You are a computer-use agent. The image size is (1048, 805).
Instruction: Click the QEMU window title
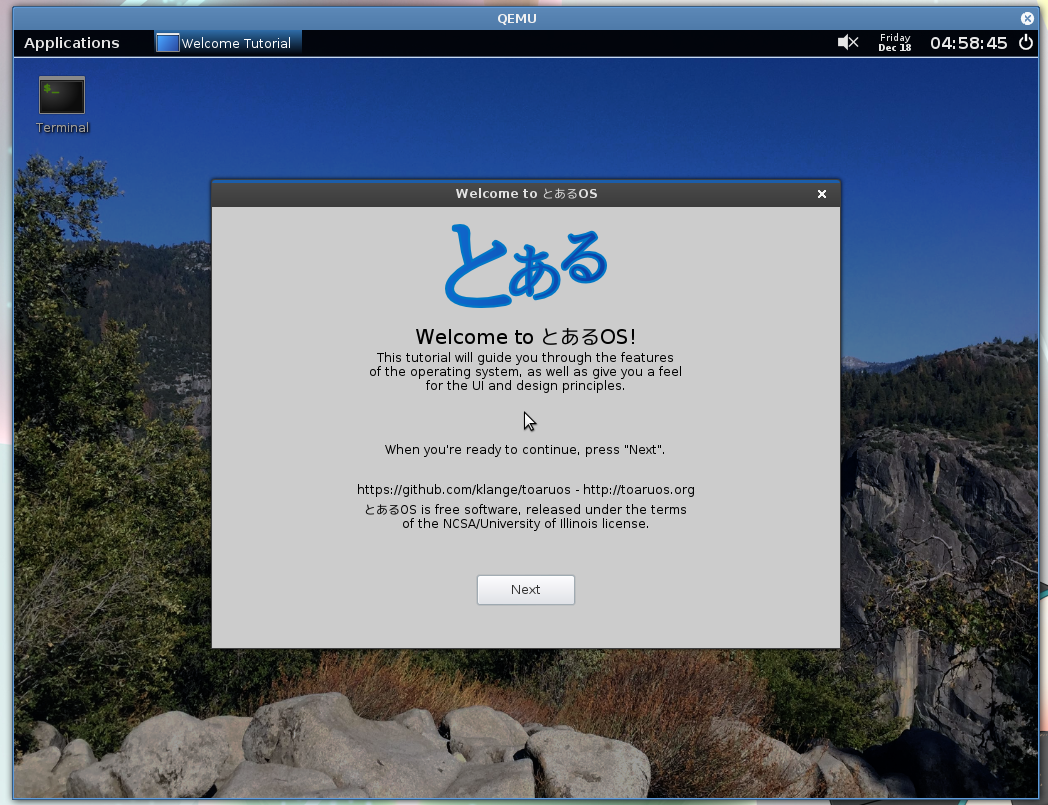coord(517,19)
